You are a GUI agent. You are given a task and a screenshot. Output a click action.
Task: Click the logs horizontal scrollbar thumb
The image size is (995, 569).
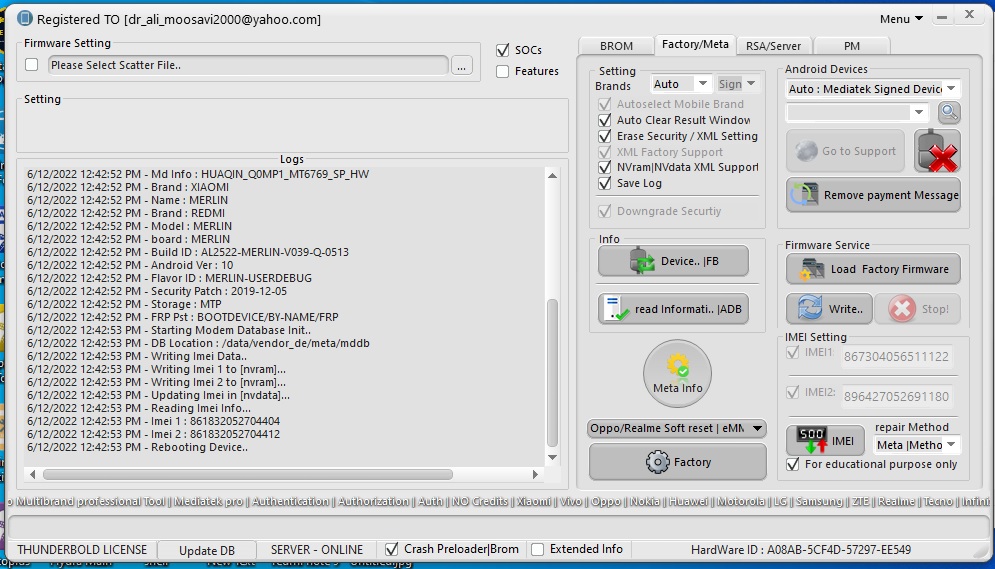tap(247, 474)
